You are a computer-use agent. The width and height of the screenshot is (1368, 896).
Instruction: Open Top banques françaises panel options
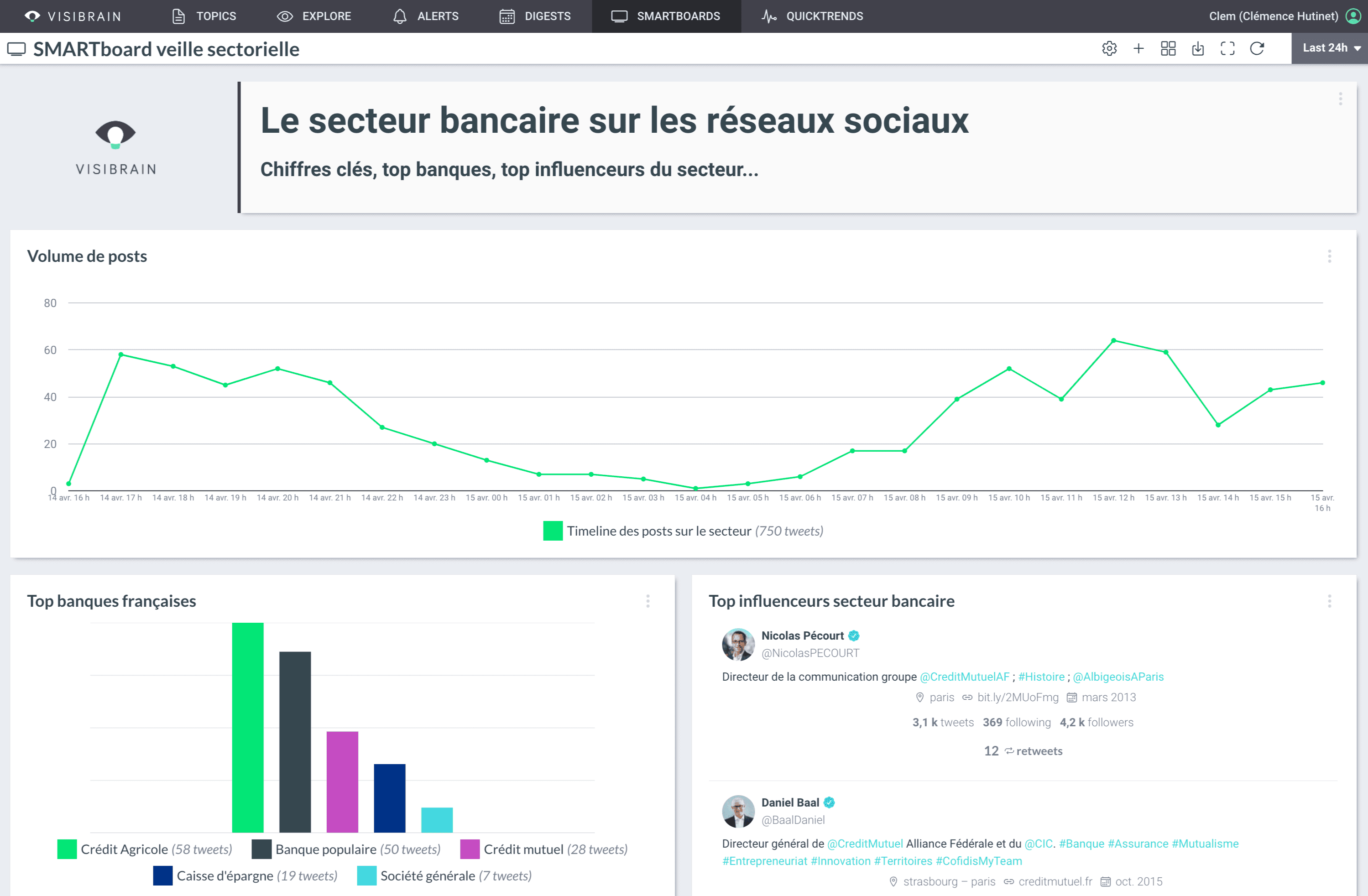point(648,601)
